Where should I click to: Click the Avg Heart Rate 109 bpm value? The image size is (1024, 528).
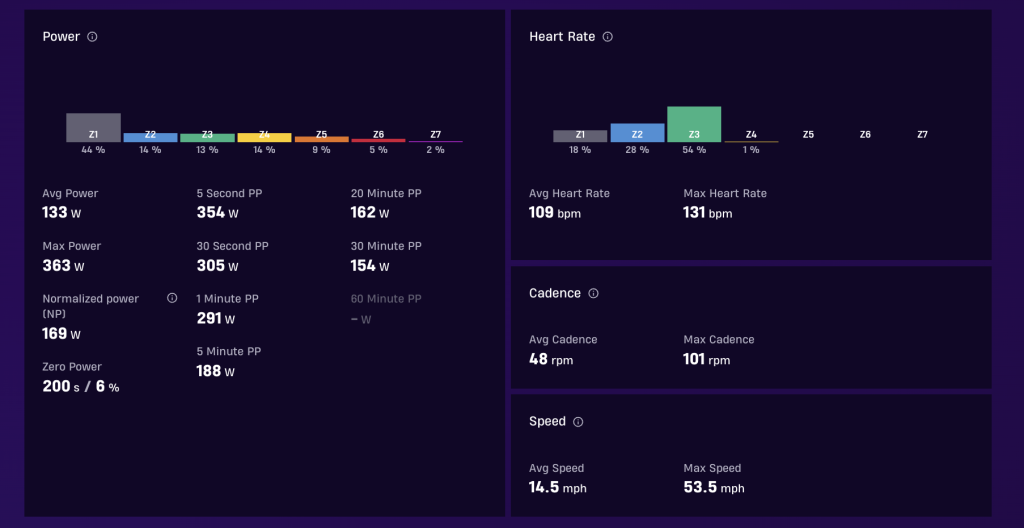click(x=554, y=213)
